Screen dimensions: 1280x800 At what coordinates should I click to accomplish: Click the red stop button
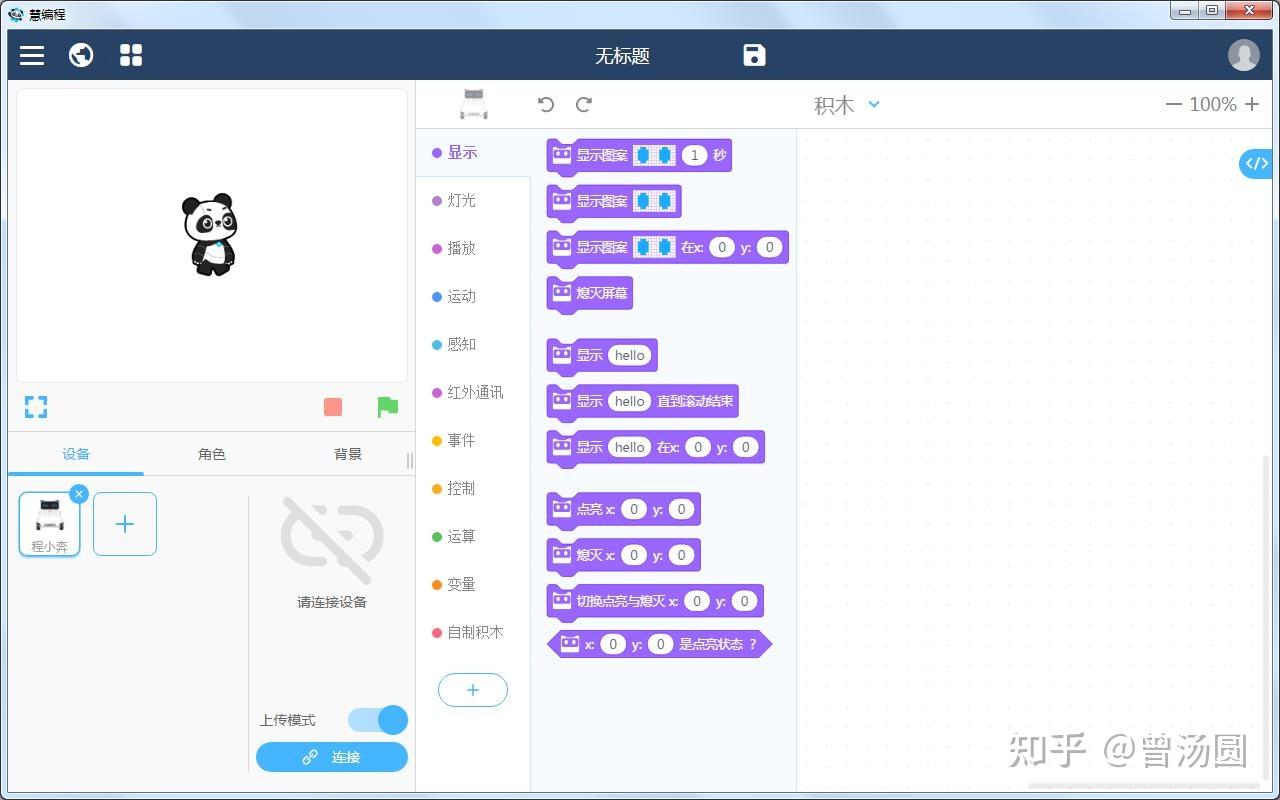click(333, 407)
